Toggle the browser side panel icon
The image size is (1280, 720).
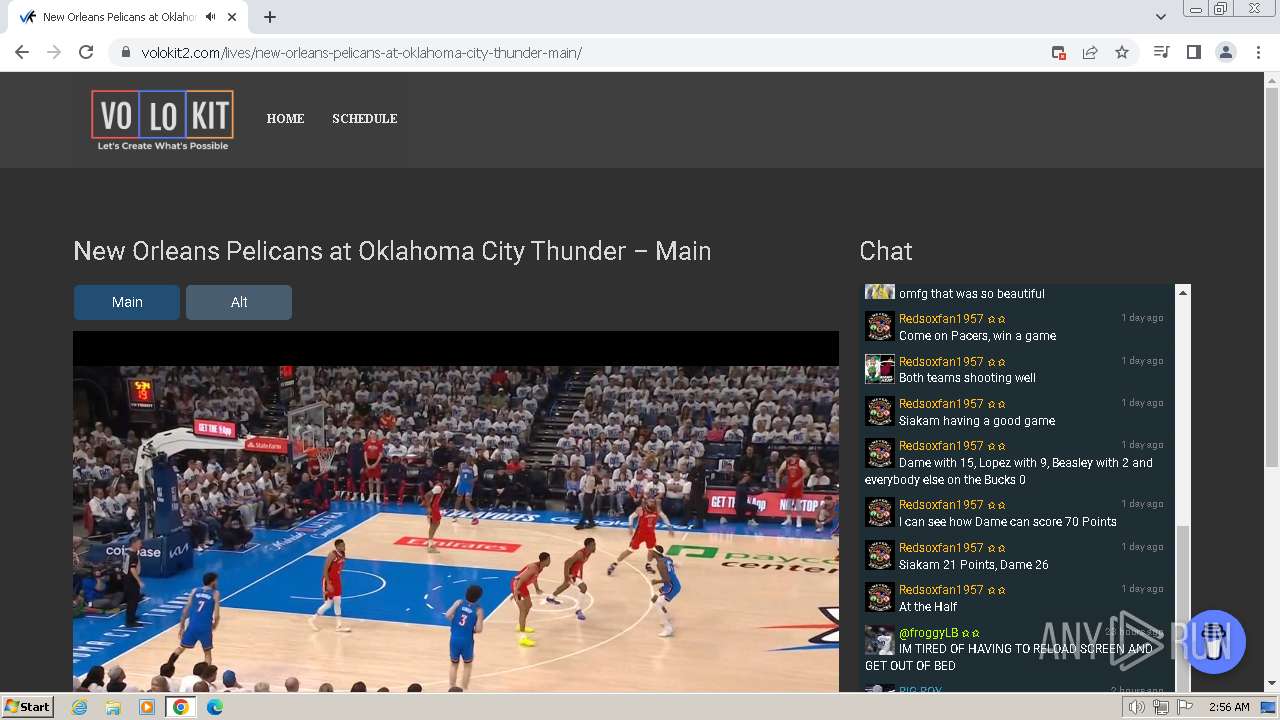[1193, 52]
